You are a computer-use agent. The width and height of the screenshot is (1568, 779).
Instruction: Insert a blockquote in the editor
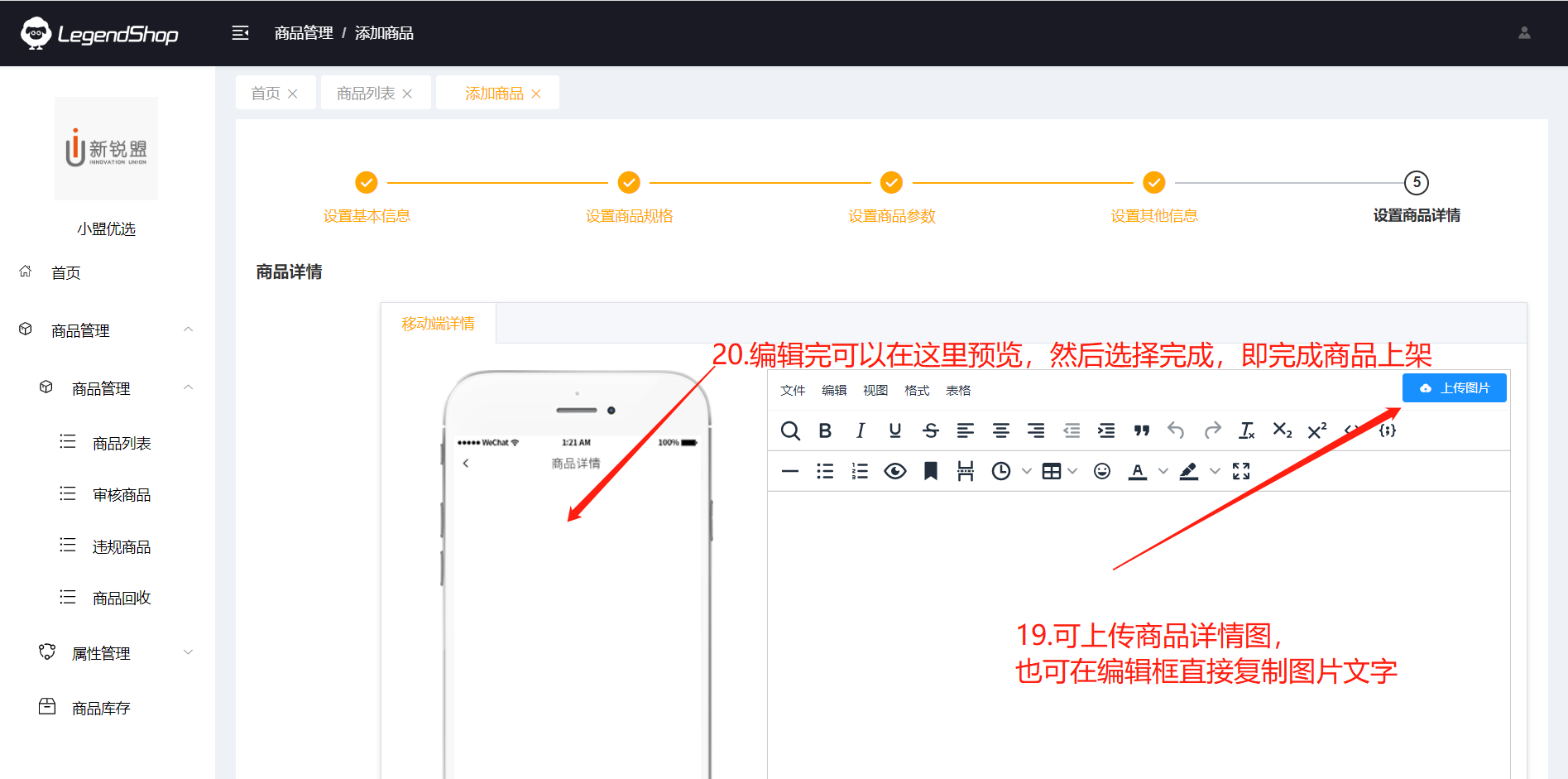click(x=1142, y=430)
